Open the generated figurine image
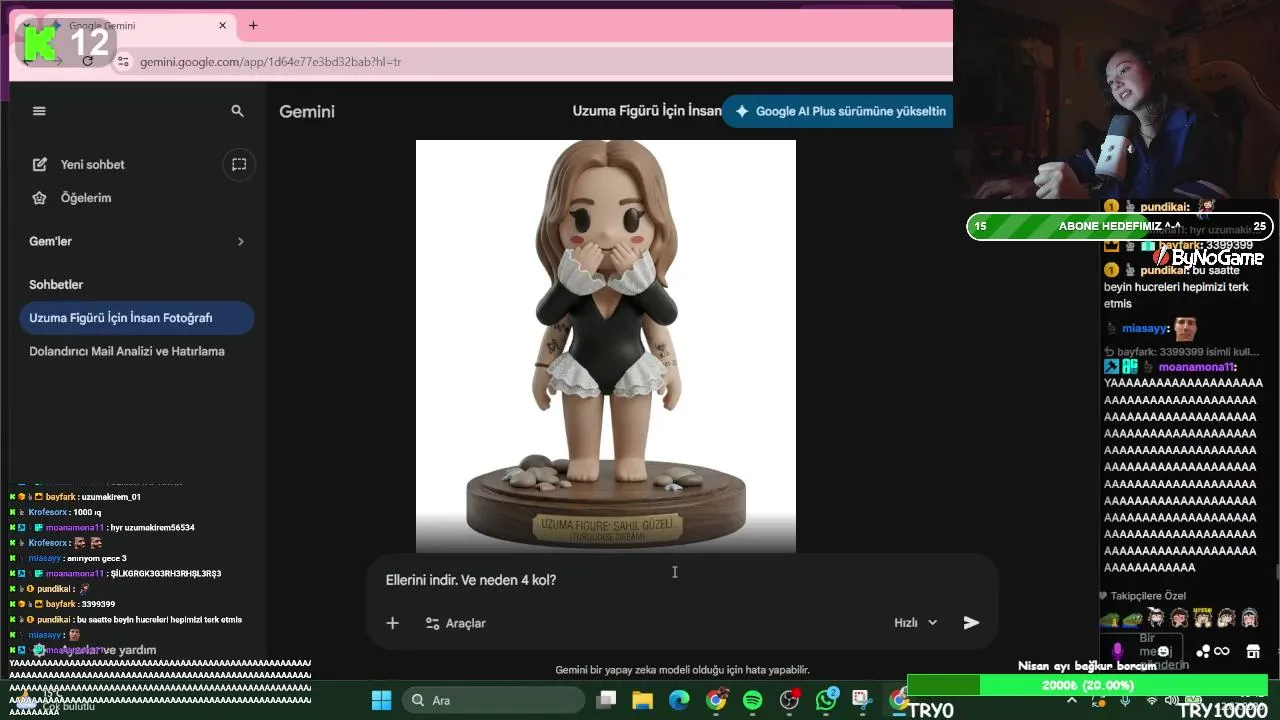 (606, 346)
